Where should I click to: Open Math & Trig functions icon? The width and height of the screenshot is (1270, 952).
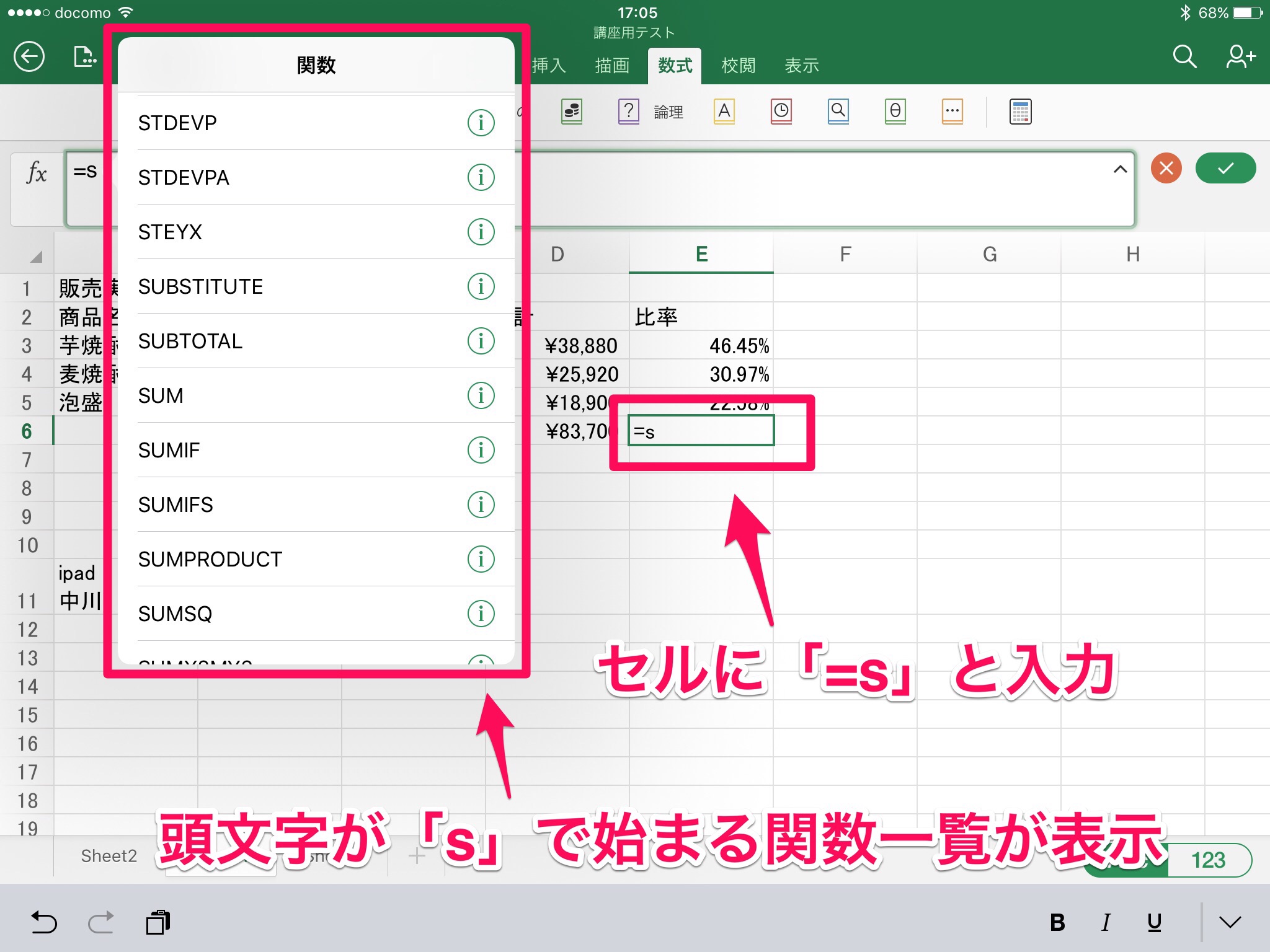point(895,112)
